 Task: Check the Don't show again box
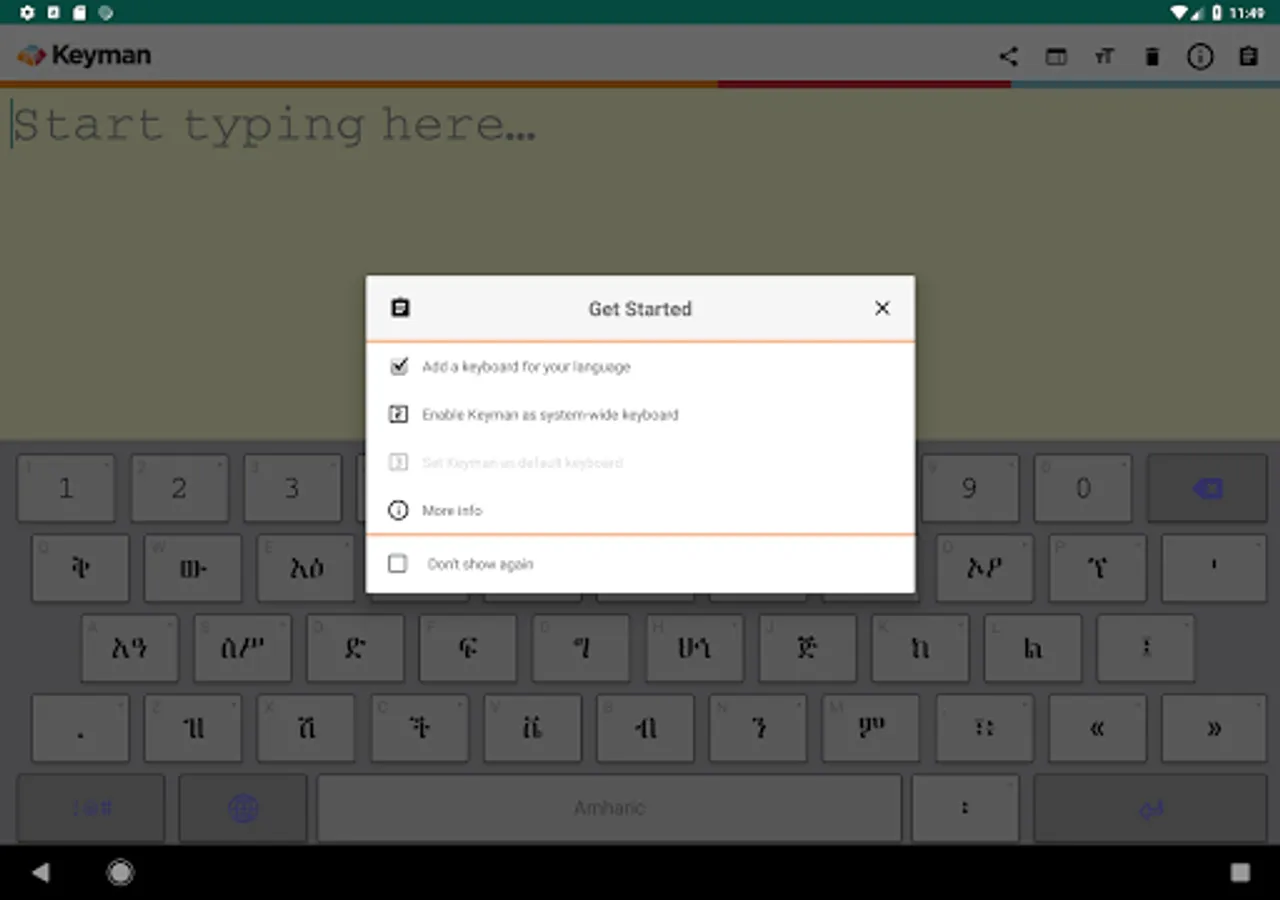[398, 564]
